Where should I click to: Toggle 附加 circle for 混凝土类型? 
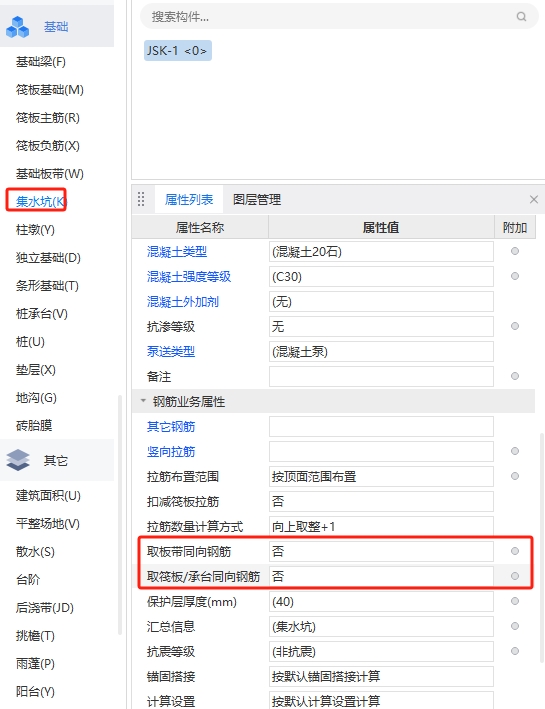[x=515, y=251]
